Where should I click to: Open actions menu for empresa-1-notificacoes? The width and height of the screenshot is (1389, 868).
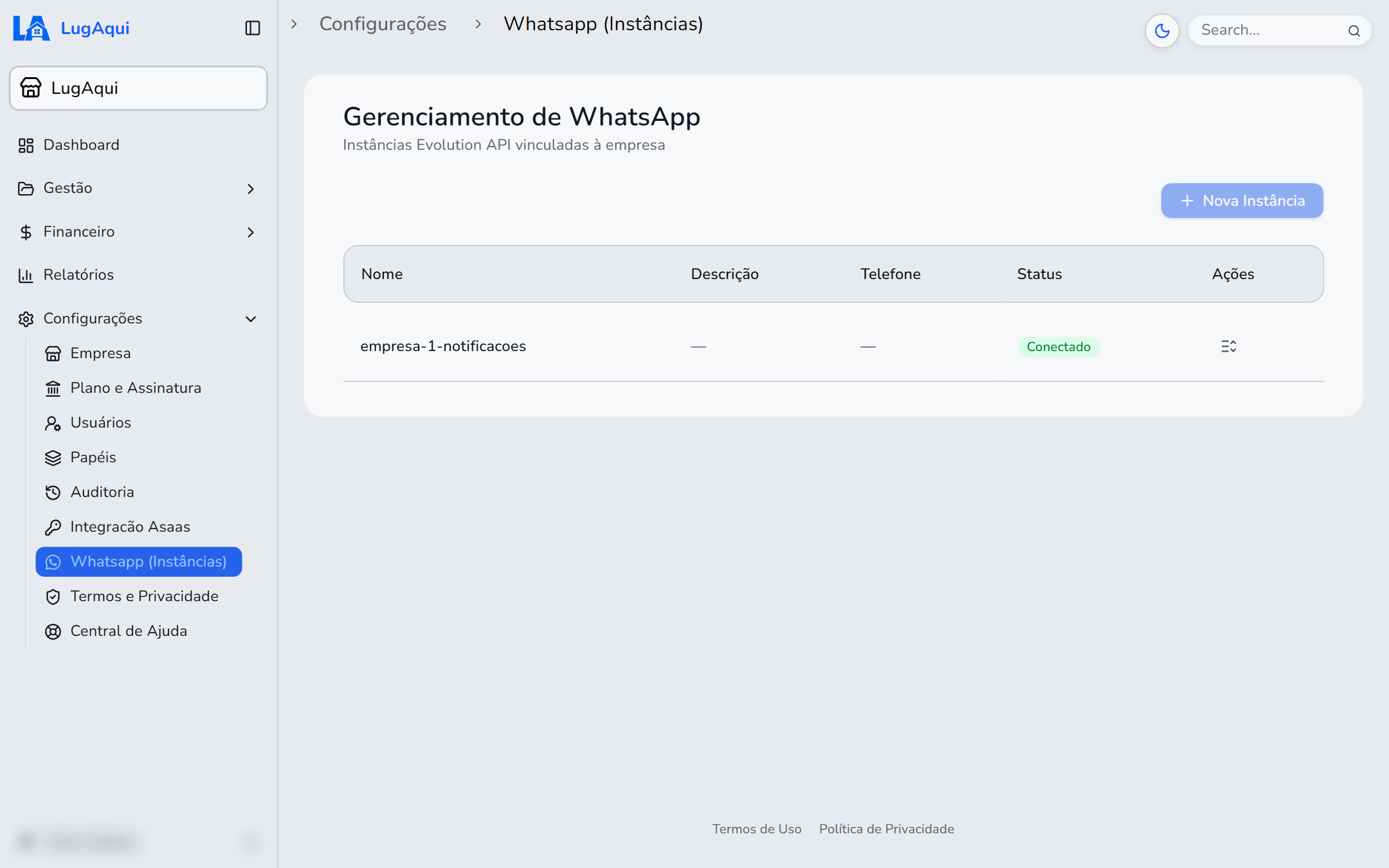pyautogui.click(x=1228, y=347)
